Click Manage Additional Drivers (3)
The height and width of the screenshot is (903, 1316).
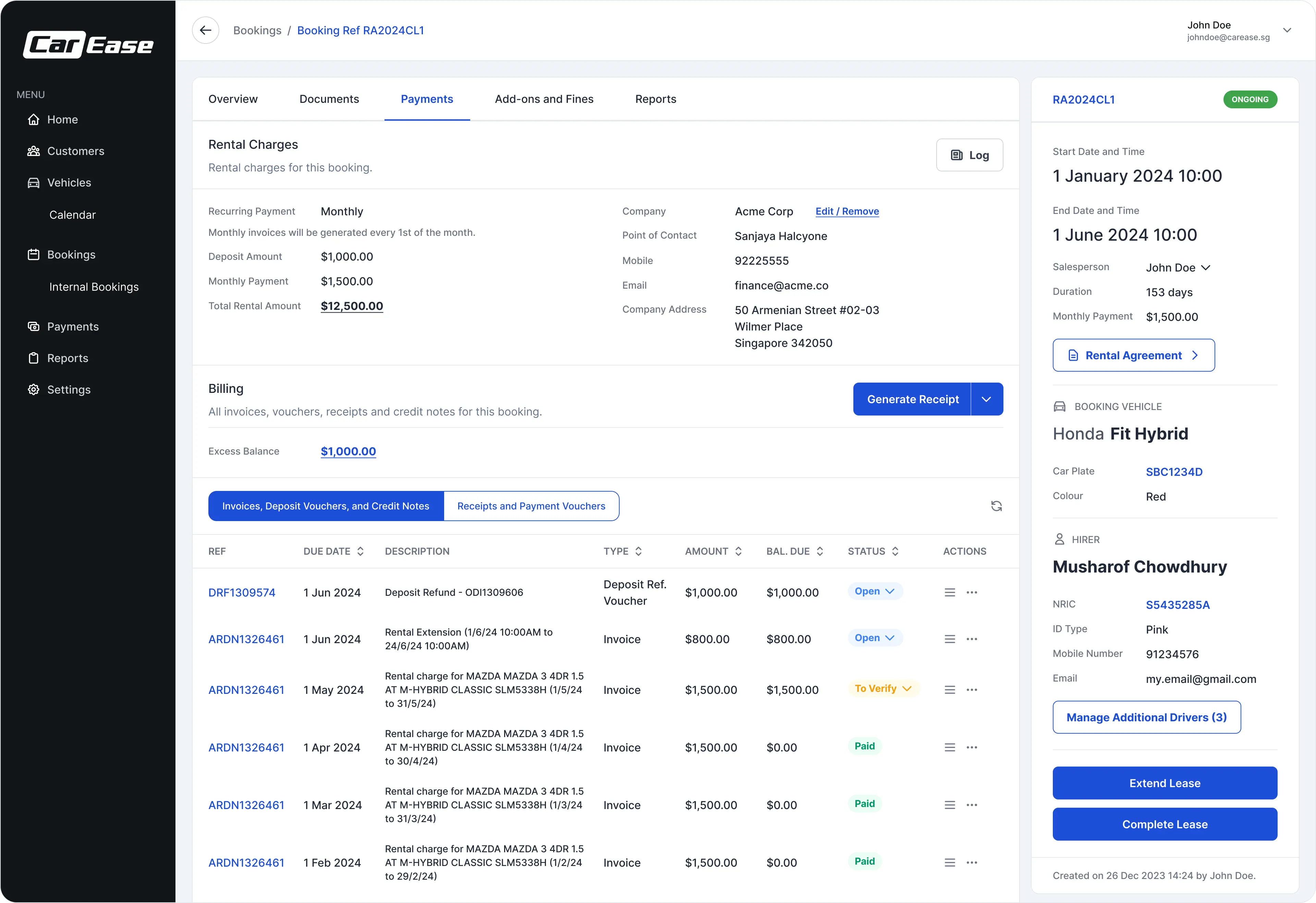(x=1147, y=717)
